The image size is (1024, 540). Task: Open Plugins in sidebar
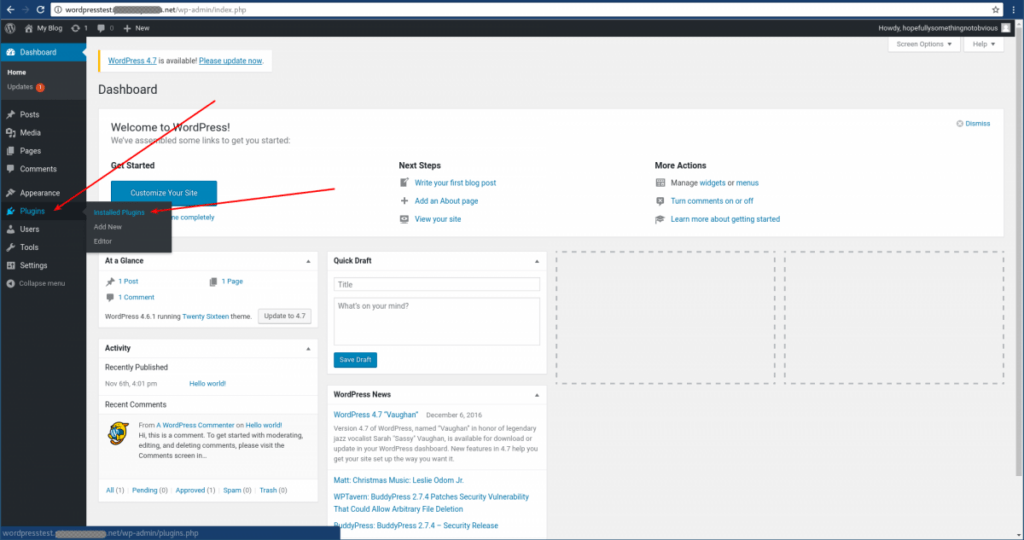point(43,211)
